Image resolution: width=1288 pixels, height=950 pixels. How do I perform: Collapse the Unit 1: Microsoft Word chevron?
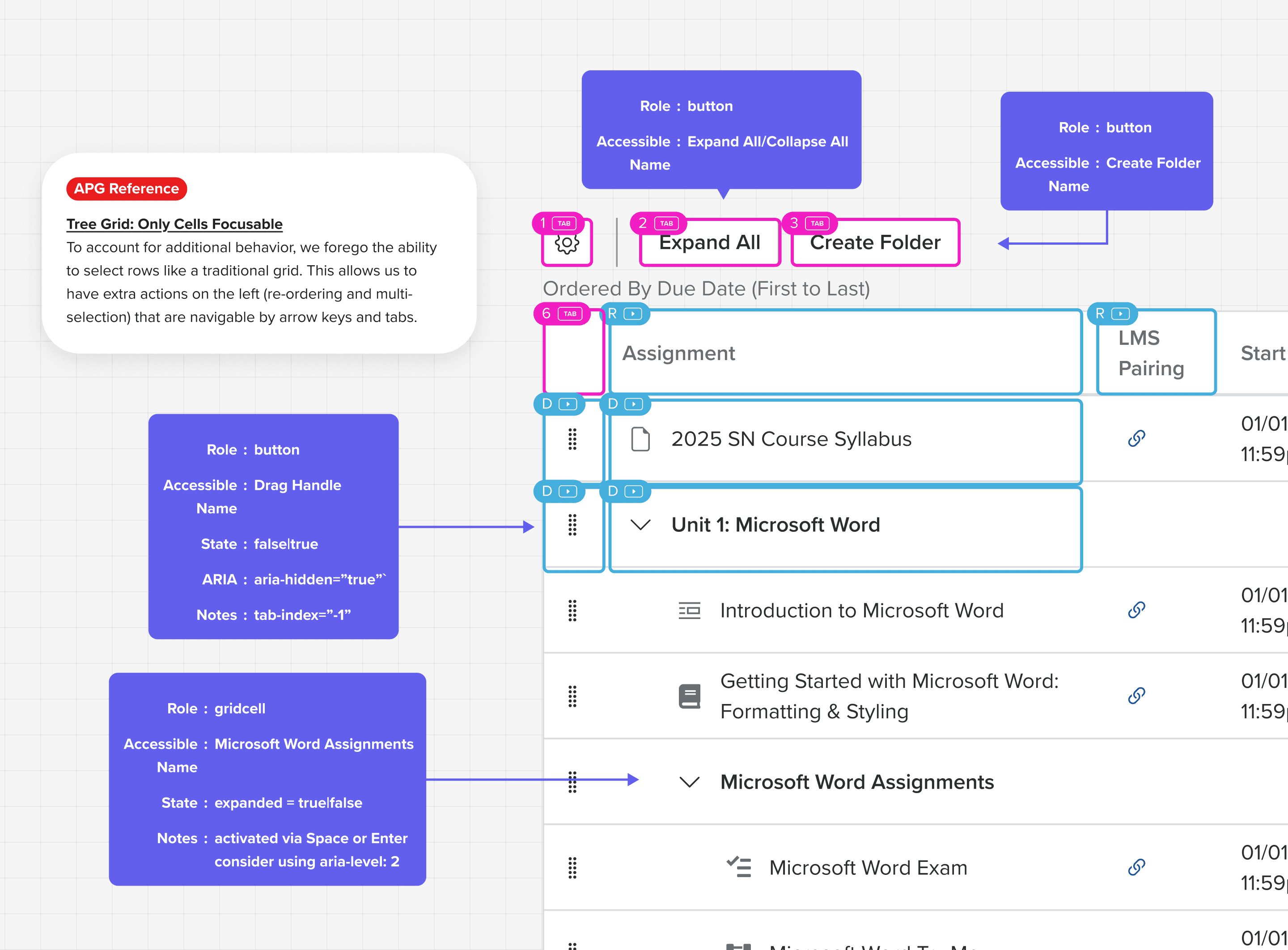[x=640, y=525]
